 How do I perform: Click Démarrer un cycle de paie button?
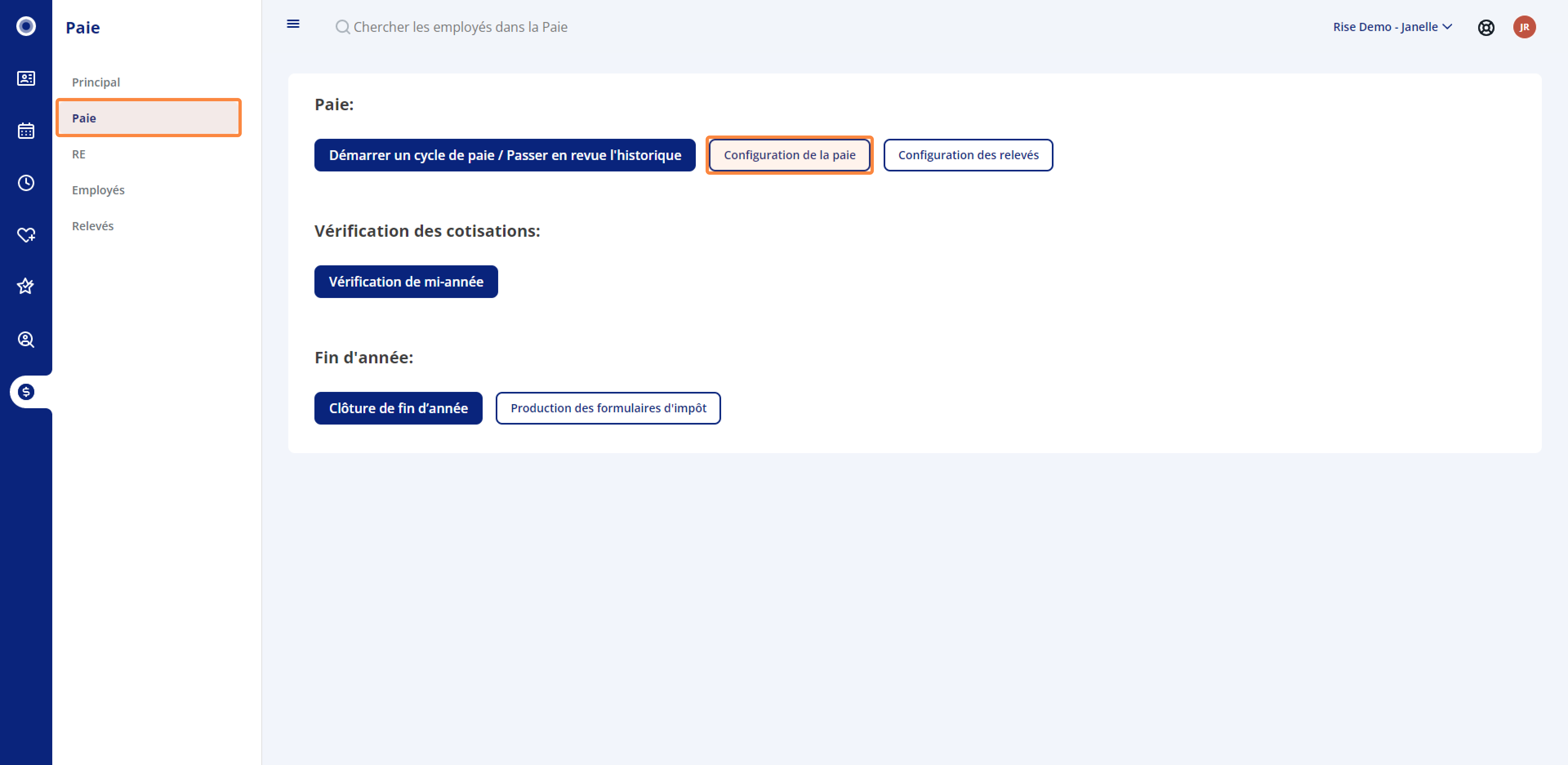(x=505, y=155)
